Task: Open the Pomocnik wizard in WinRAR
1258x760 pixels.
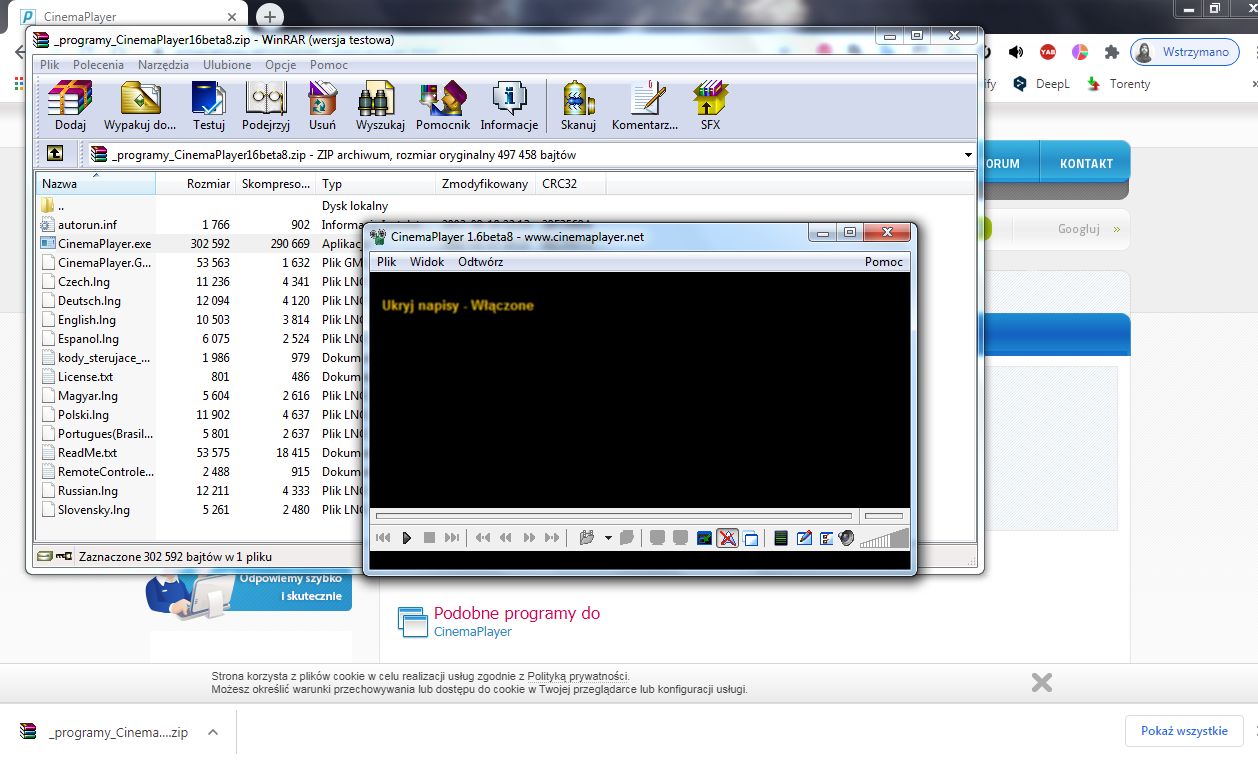Action: 442,106
